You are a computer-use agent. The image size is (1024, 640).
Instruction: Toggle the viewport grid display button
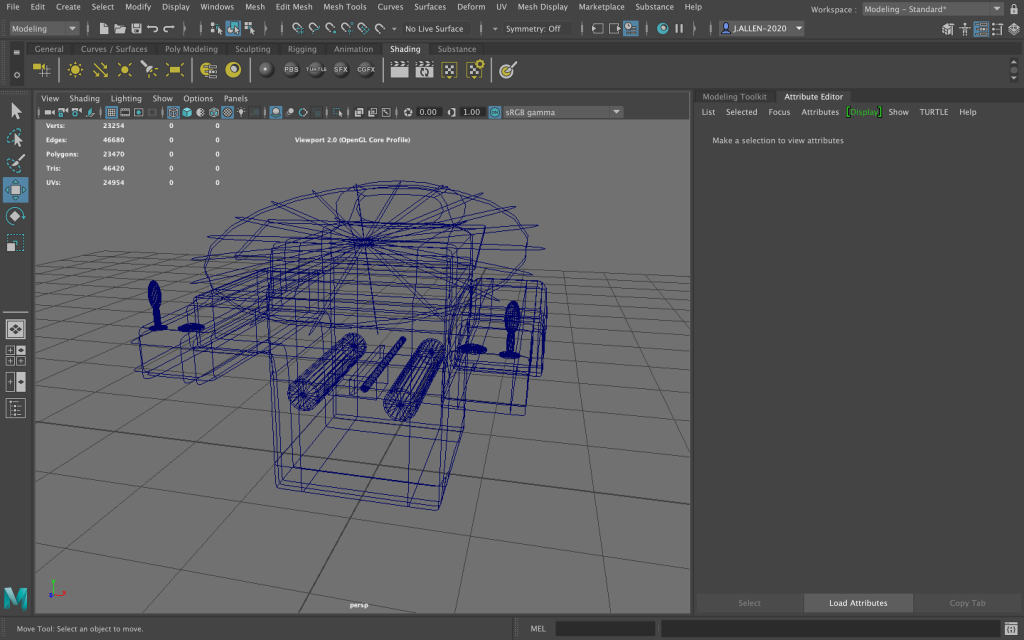point(112,112)
